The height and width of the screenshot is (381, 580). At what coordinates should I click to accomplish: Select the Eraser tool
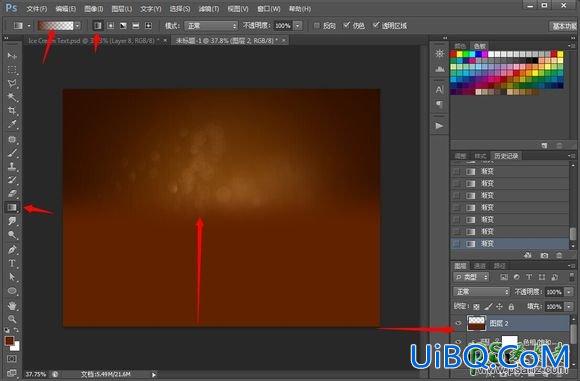pyautogui.click(x=12, y=193)
